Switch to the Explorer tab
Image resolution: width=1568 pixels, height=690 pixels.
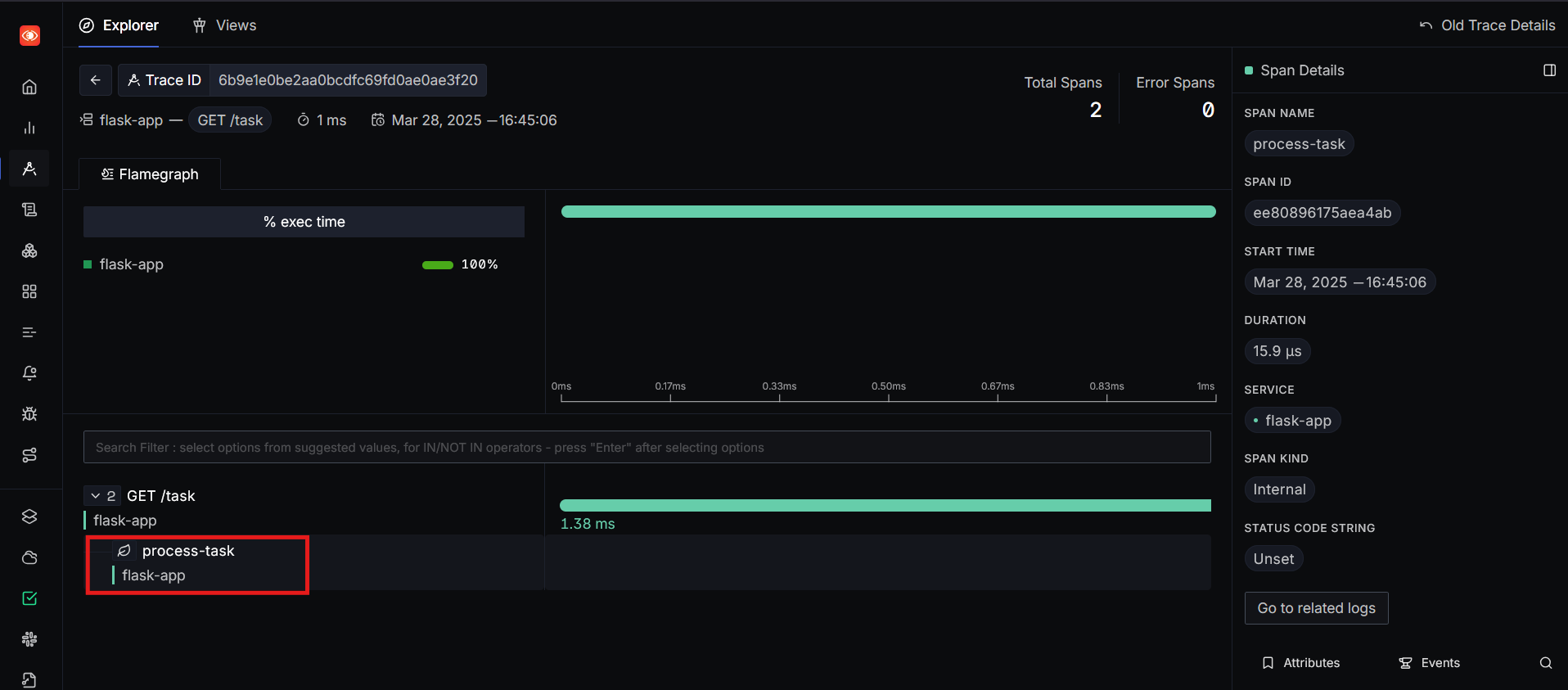coord(119,25)
